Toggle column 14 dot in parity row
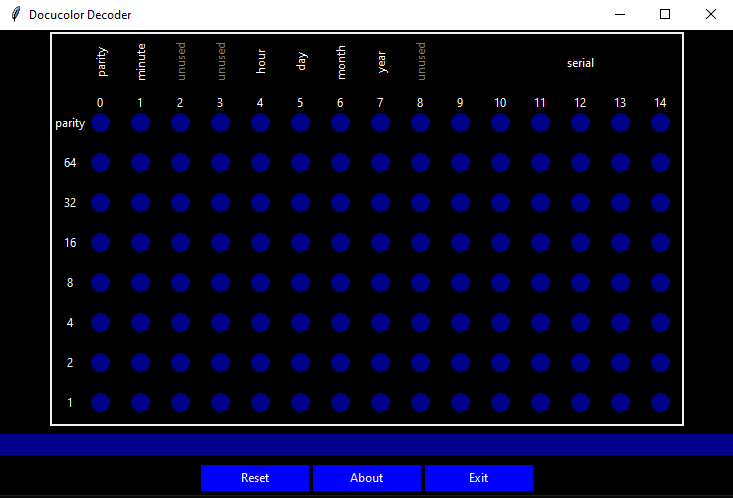733x498 pixels. [x=660, y=123]
